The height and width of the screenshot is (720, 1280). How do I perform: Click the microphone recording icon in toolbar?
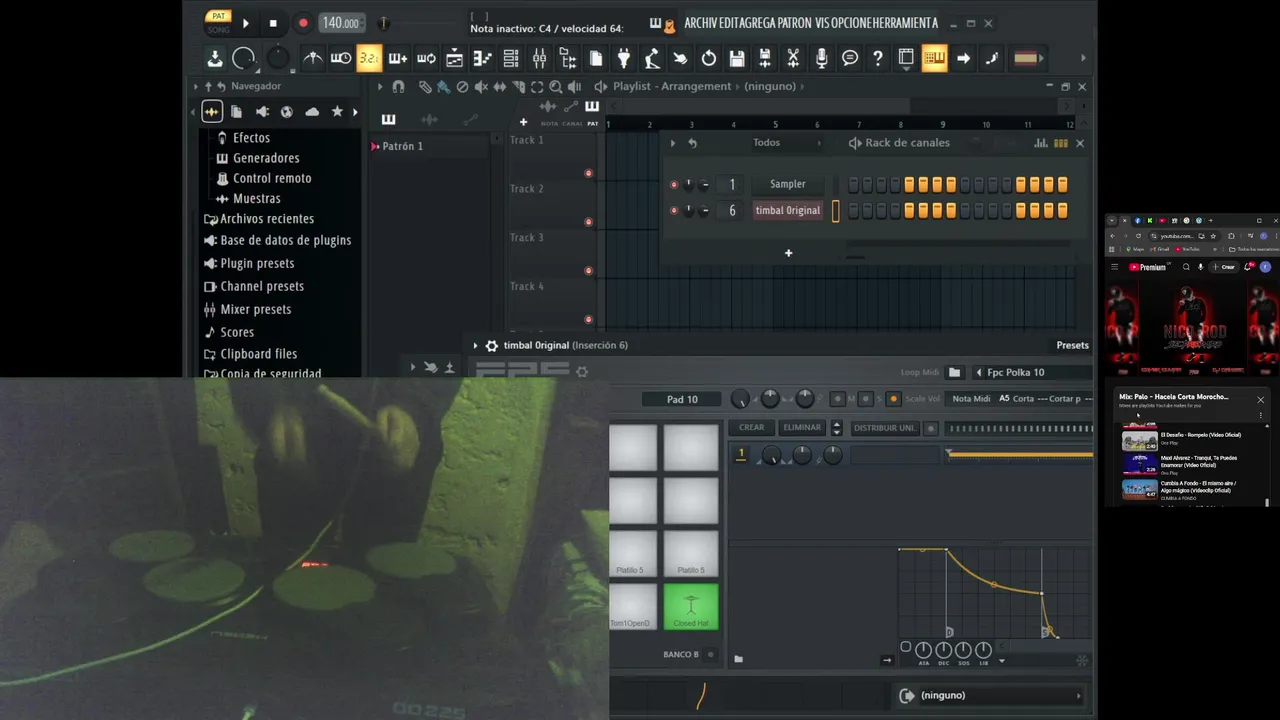coord(821,58)
